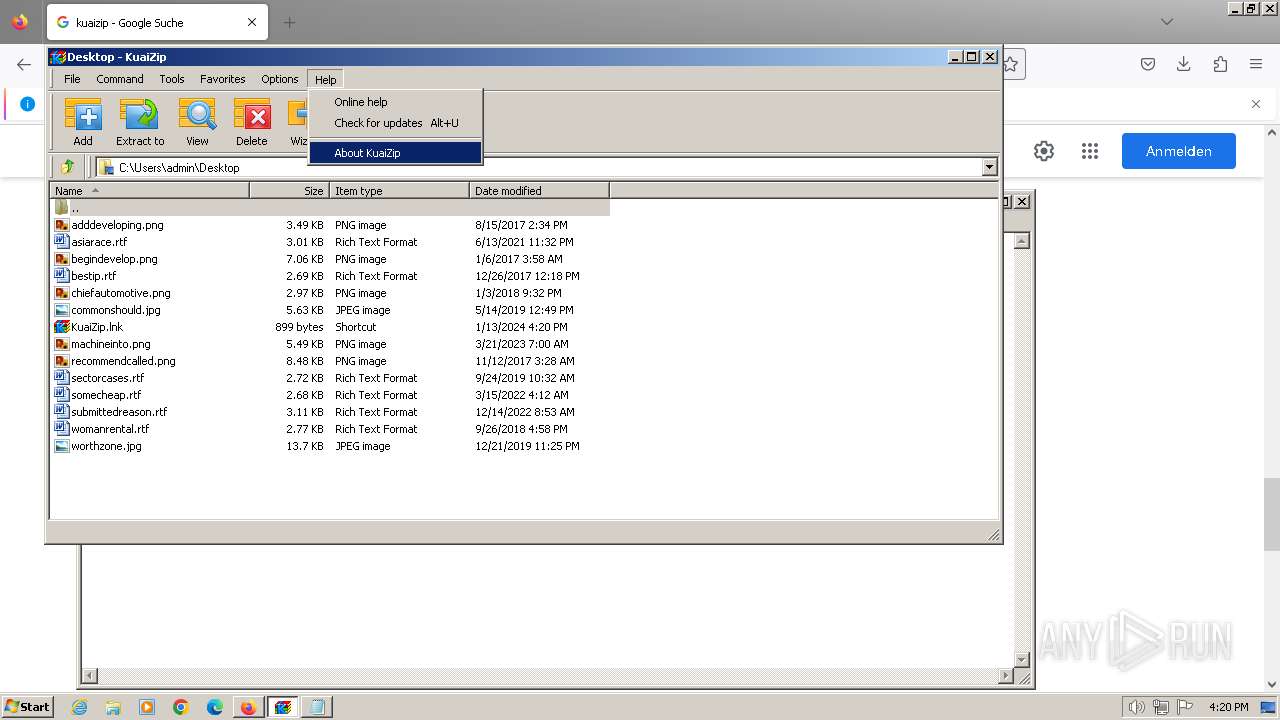Select the submittedreason.rtf file row
This screenshot has width=1280, height=720.
(330, 412)
